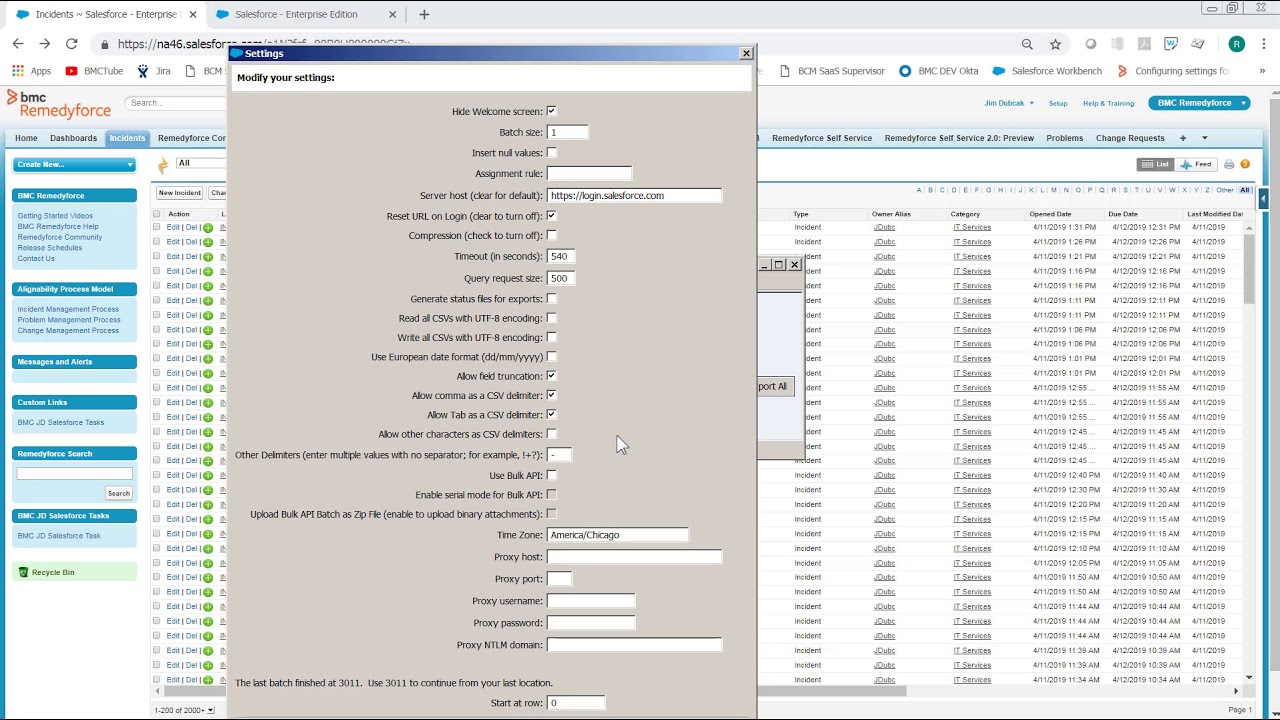The width and height of the screenshot is (1280, 720).
Task: Enable Generate status files for exports
Action: pyautogui.click(x=552, y=299)
